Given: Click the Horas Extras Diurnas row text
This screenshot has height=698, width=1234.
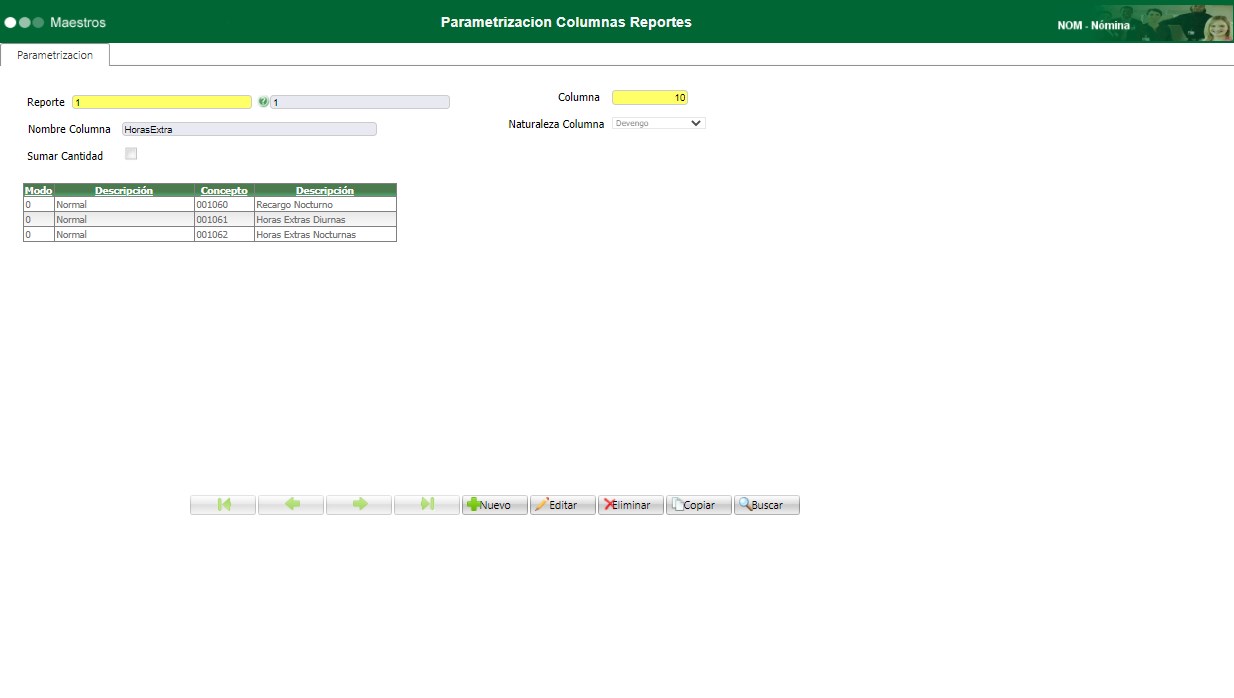Looking at the screenshot, I should point(301,219).
